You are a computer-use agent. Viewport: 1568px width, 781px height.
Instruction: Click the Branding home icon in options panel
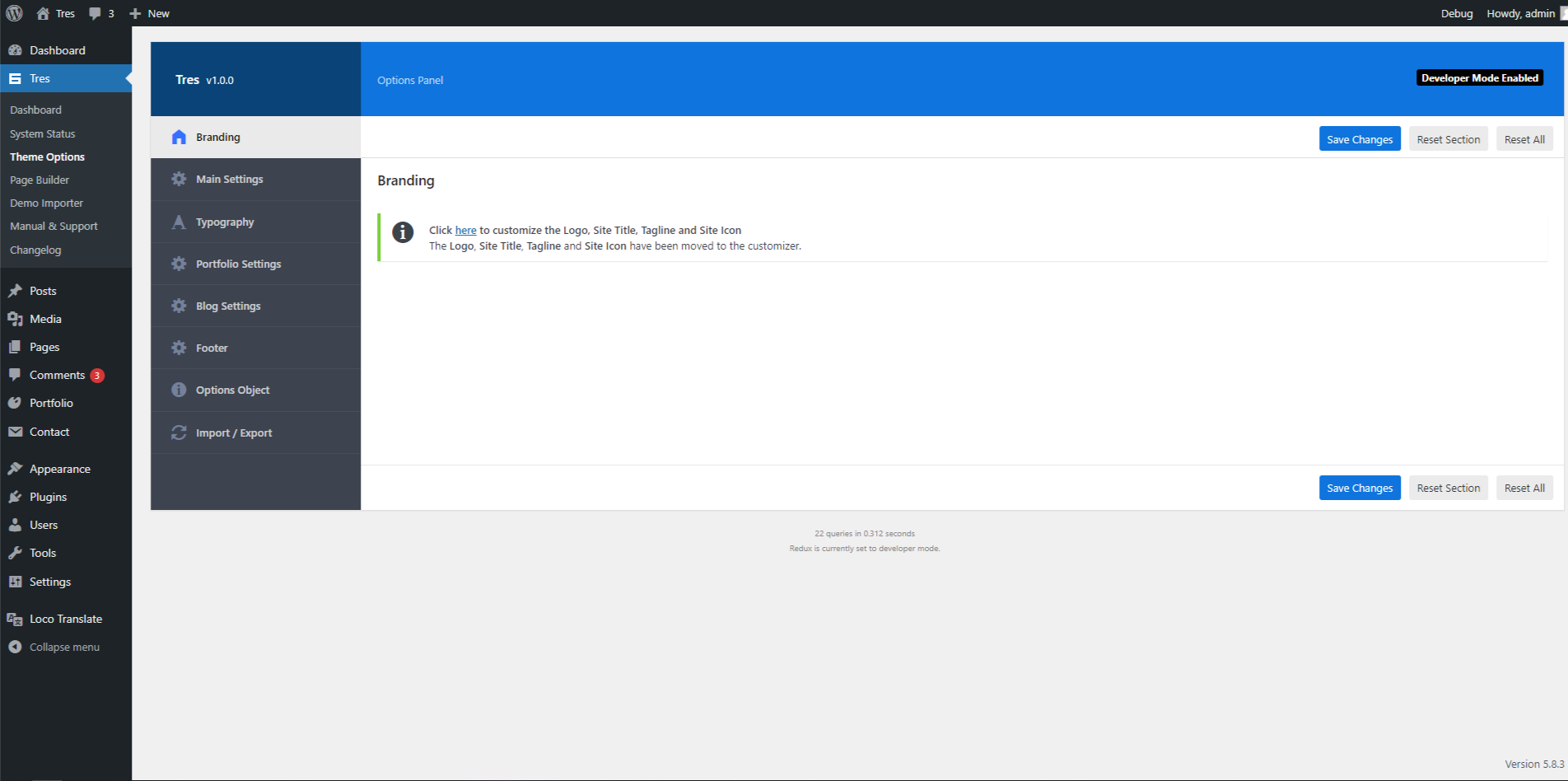point(179,137)
